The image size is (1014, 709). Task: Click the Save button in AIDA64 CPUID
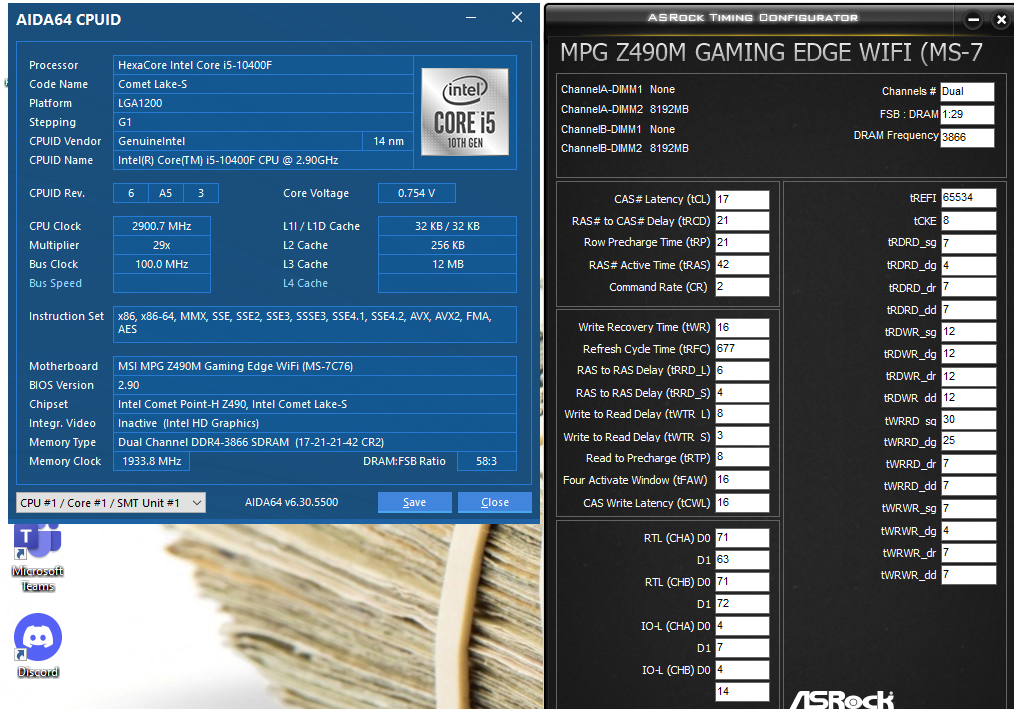[x=415, y=502]
